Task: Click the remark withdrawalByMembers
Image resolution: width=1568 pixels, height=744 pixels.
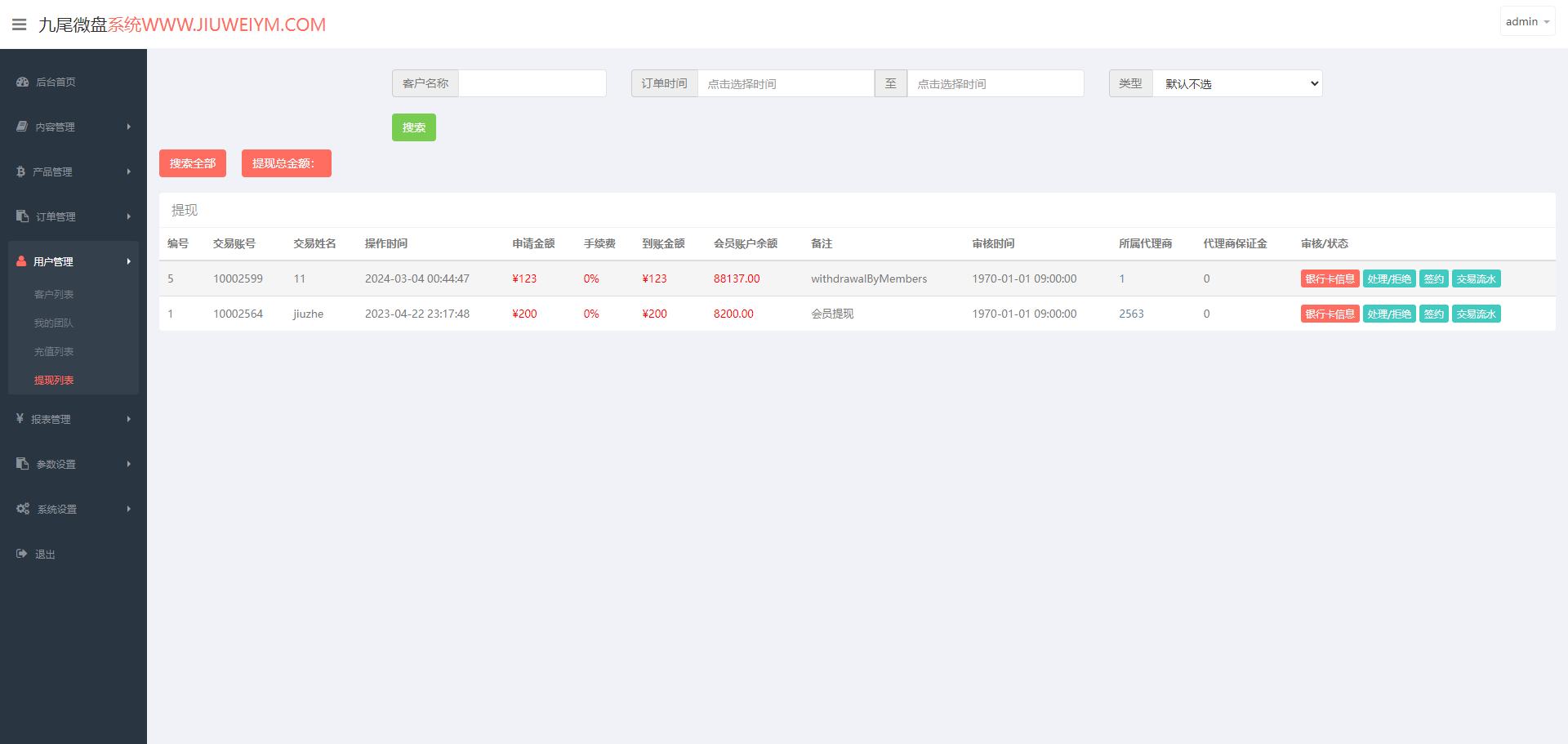Action: click(869, 278)
